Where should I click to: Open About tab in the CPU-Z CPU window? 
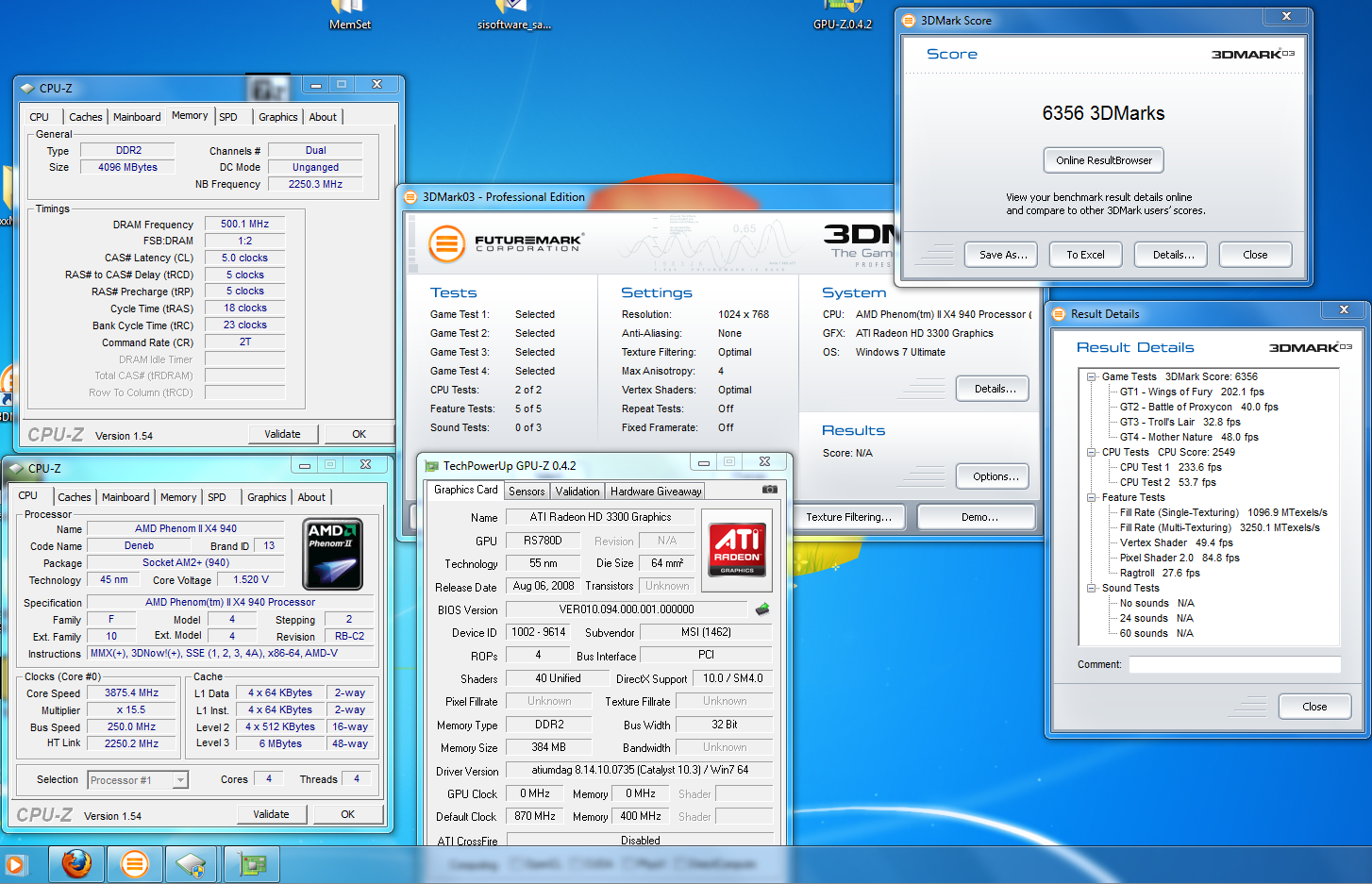[311, 497]
